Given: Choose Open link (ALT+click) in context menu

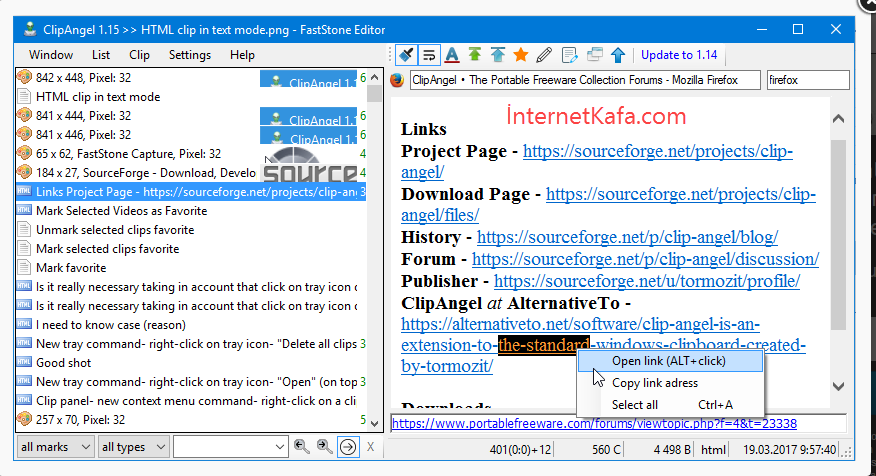Looking at the screenshot, I should pyautogui.click(x=670, y=361).
